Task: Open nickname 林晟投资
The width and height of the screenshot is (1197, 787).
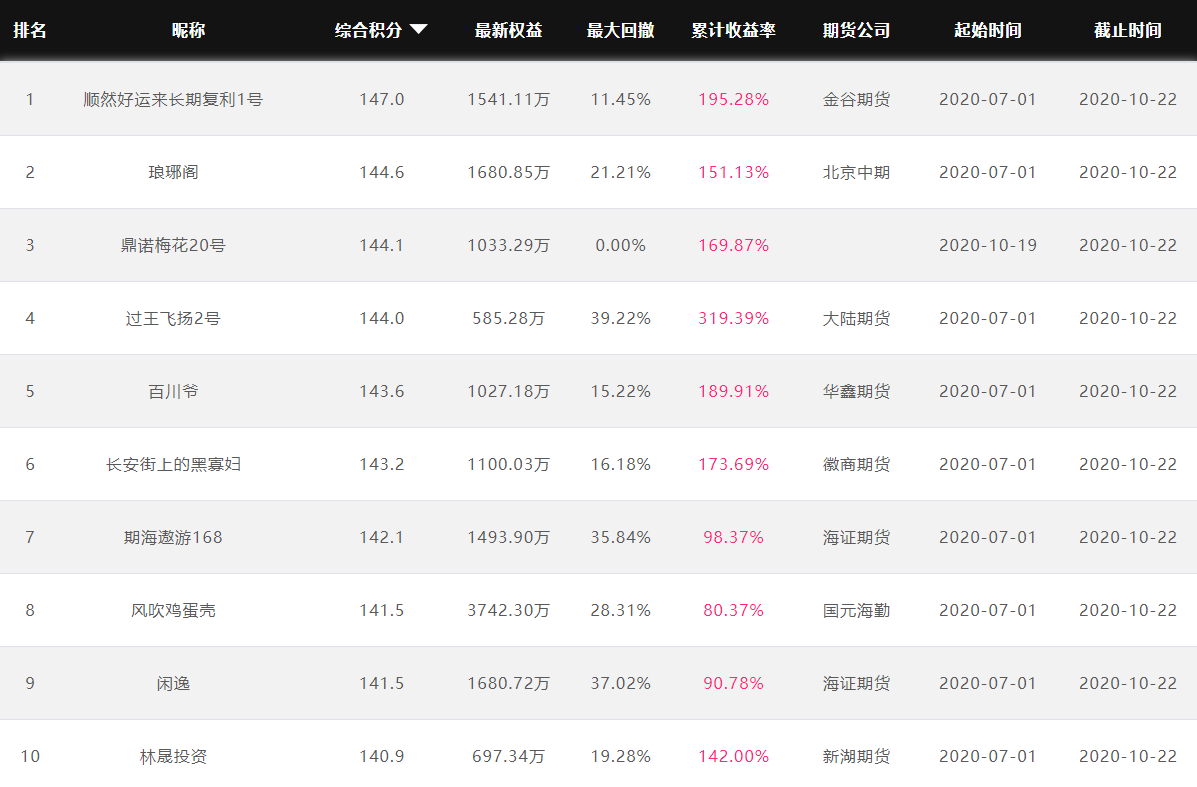Action: 173,756
